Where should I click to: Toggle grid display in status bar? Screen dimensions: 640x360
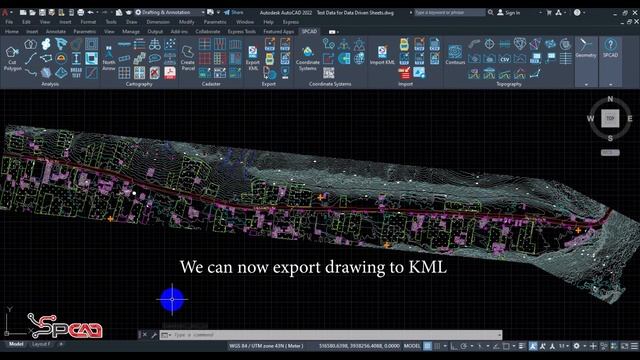tap(427, 346)
